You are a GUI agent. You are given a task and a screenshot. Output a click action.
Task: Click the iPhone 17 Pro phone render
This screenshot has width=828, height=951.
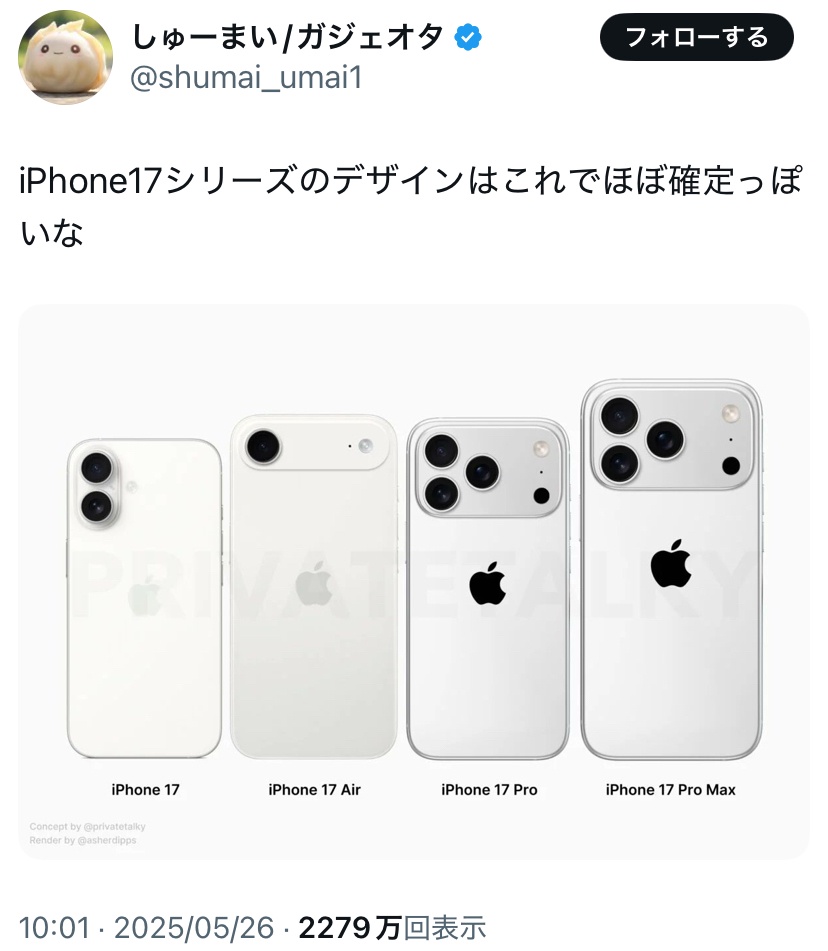(x=488, y=589)
